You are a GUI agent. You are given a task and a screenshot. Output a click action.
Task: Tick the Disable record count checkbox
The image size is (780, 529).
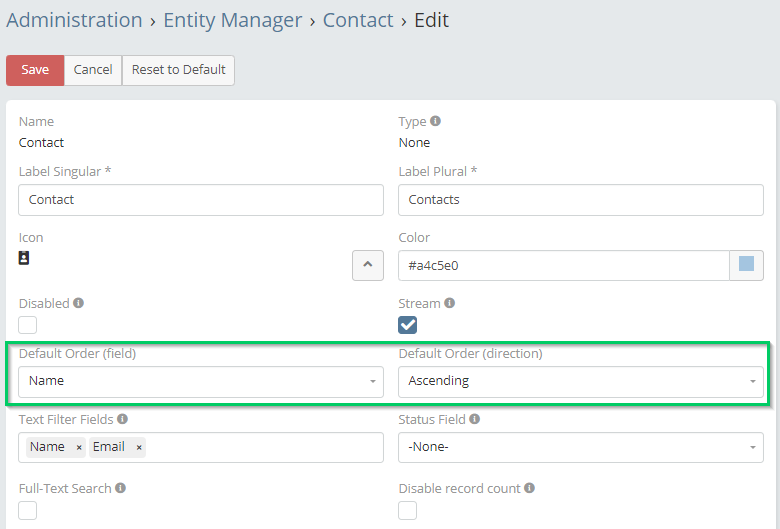(407, 510)
